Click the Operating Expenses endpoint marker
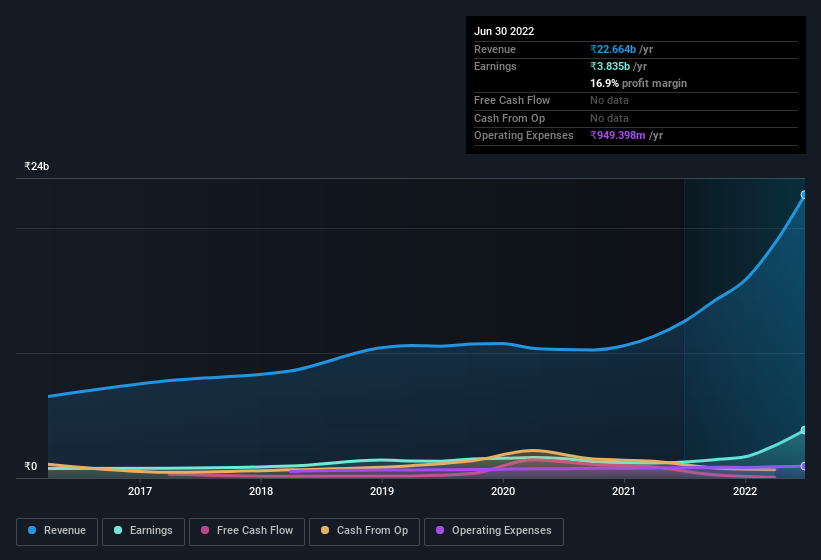Viewport: 821px width, 560px height. 804,466
